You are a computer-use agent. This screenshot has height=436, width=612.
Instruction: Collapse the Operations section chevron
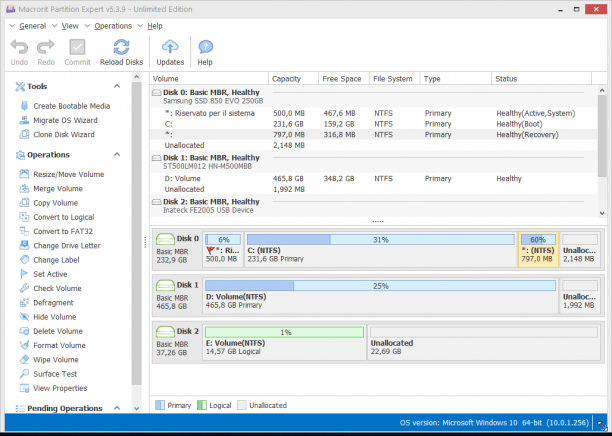pyautogui.click(x=117, y=155)
